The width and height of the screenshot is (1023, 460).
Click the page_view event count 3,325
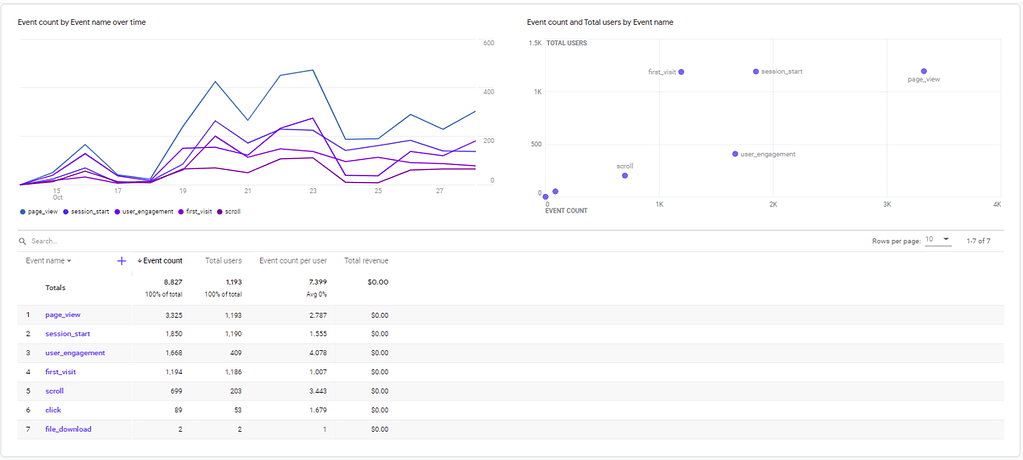(x=173, y=315)
